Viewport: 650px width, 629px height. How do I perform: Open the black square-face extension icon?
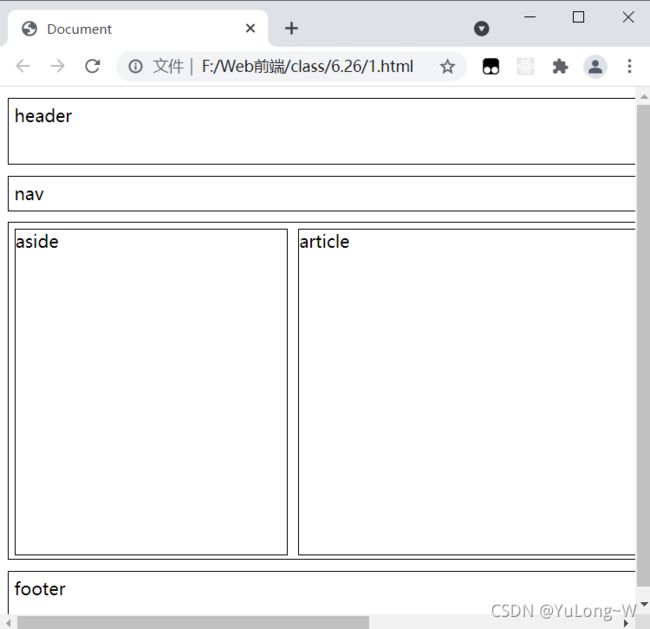pyautogui.click(x=491, y=66)
